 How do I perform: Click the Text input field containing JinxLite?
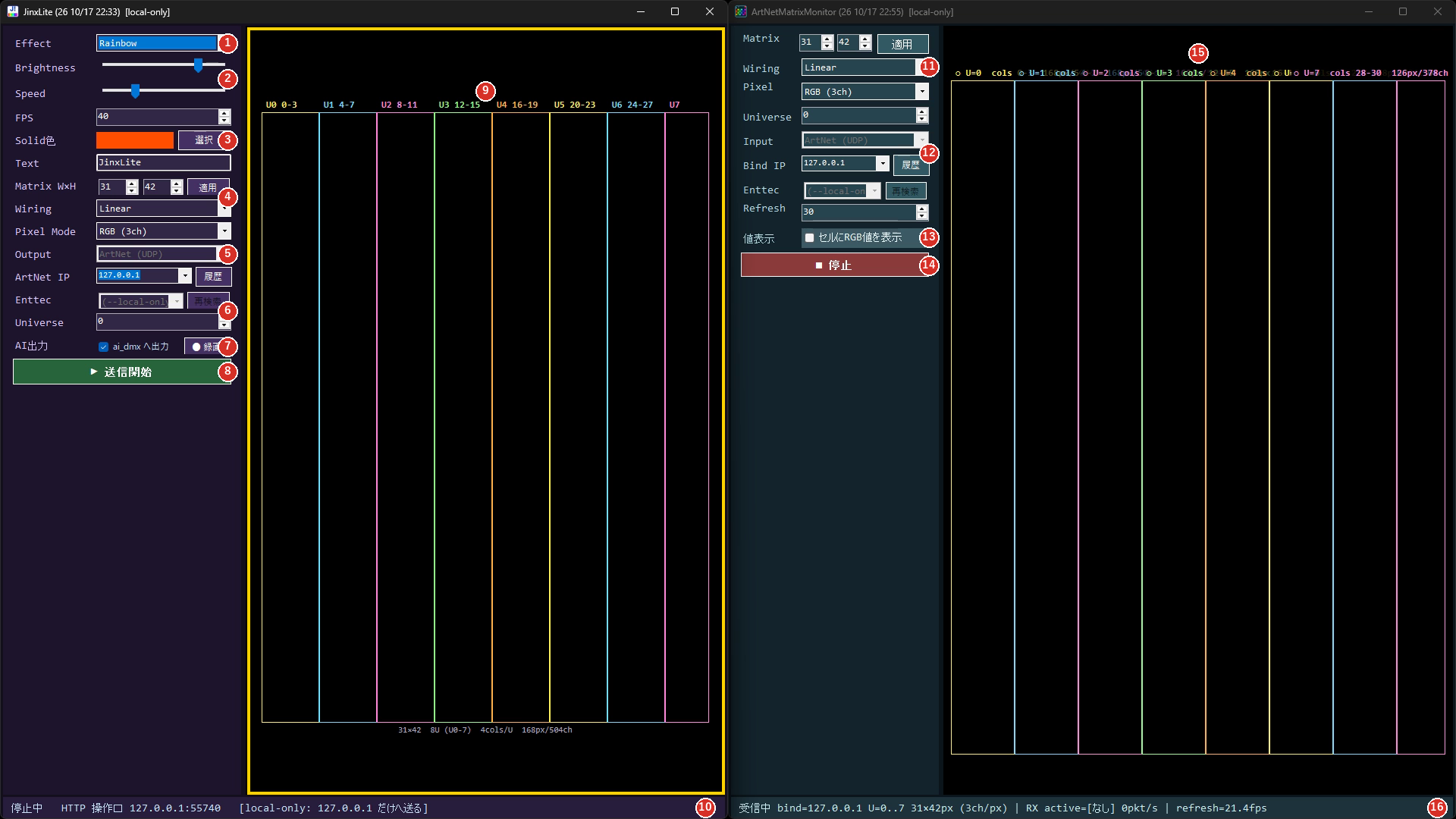coord(163,162)
